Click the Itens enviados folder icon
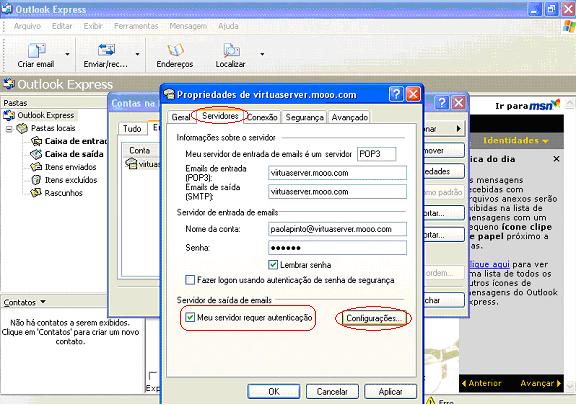 pyautogui.click(x=36, y=167)
